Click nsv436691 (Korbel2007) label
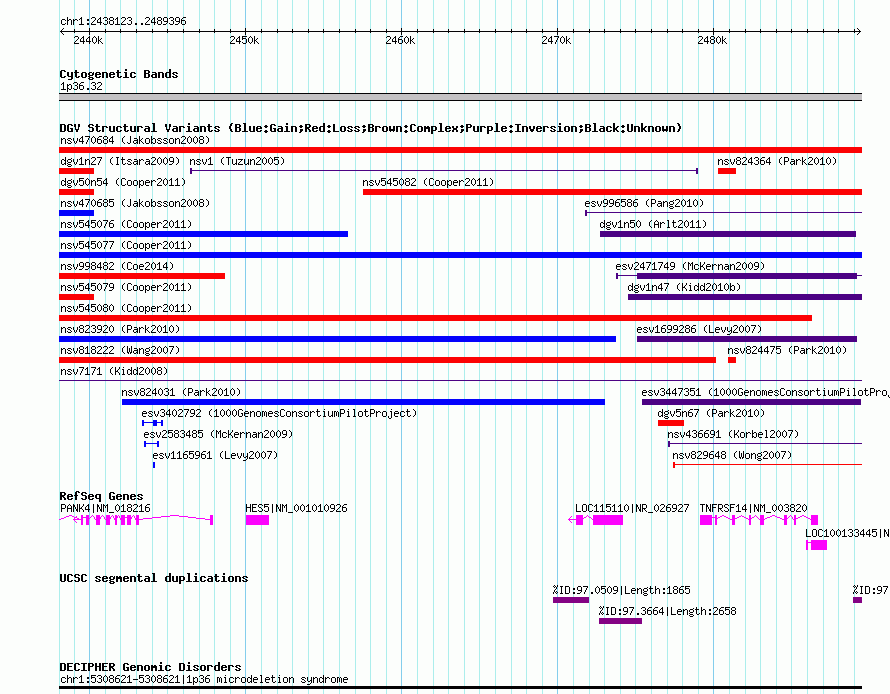Viewport: 890px width, 694px height. point(733,434)
